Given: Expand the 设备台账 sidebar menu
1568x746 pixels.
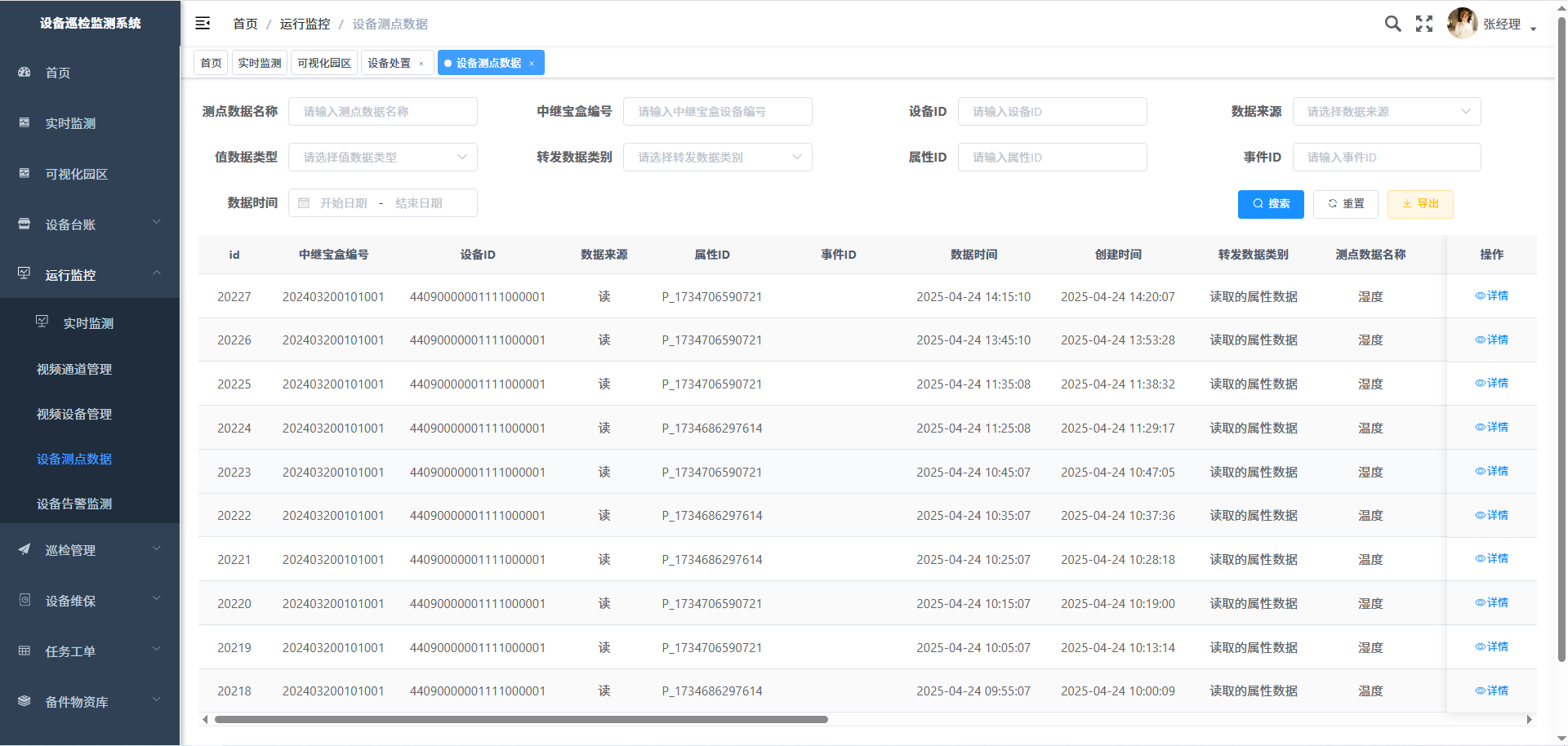Looking at the screenshot, I should click(90, 224).
